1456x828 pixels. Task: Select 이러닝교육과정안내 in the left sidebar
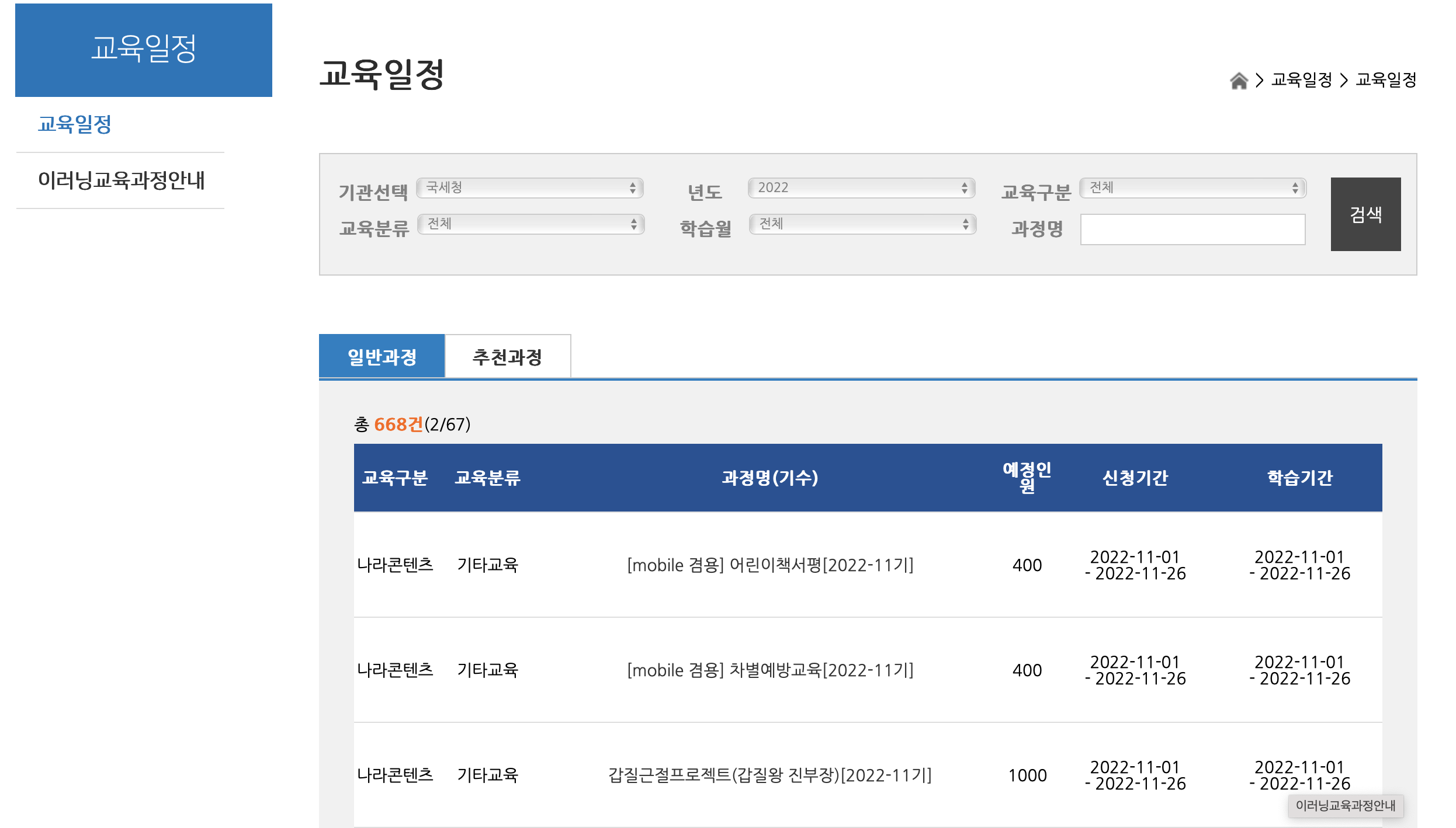pyautogui.click(x=121, y=180)
